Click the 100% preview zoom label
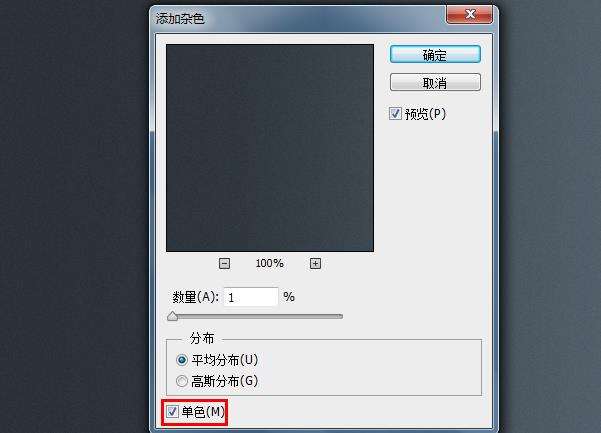The width and height of the screenshot is (601, 433). pos(270,263)
